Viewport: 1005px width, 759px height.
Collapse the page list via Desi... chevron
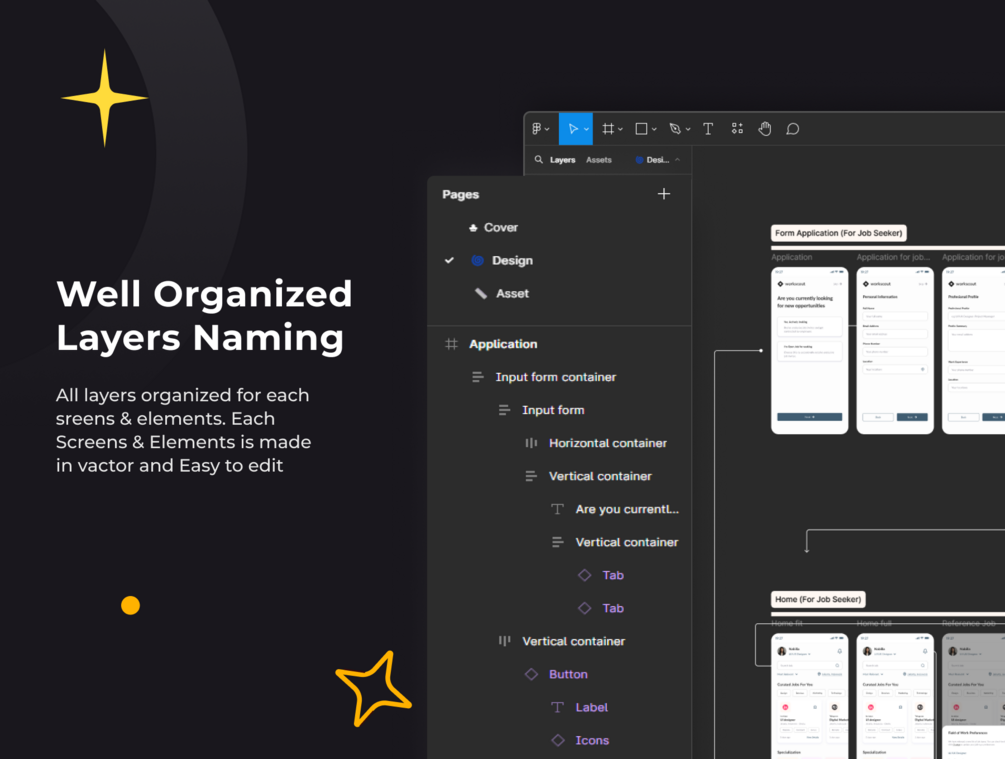[x=677, y=160]
